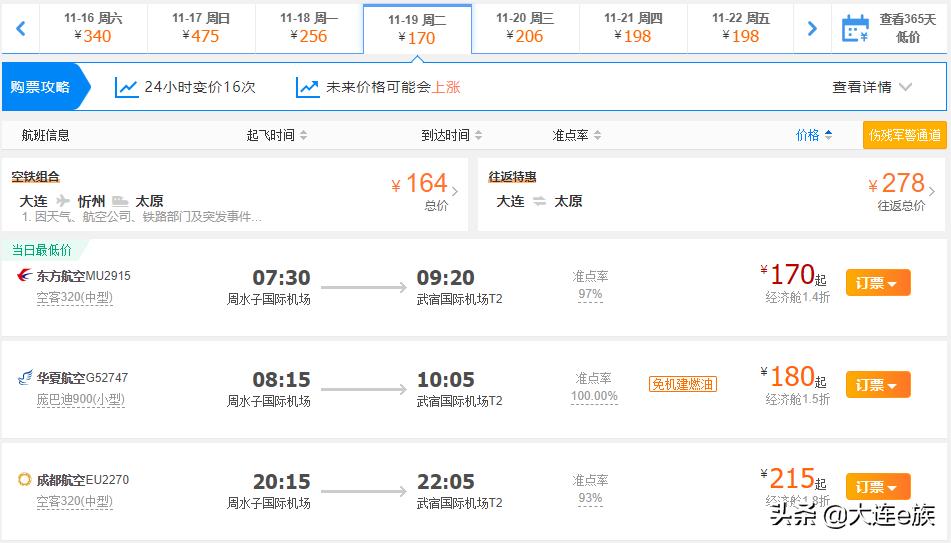Click arrival time 09:20
This screenshot has height=543, width=951.
(446, 278)
